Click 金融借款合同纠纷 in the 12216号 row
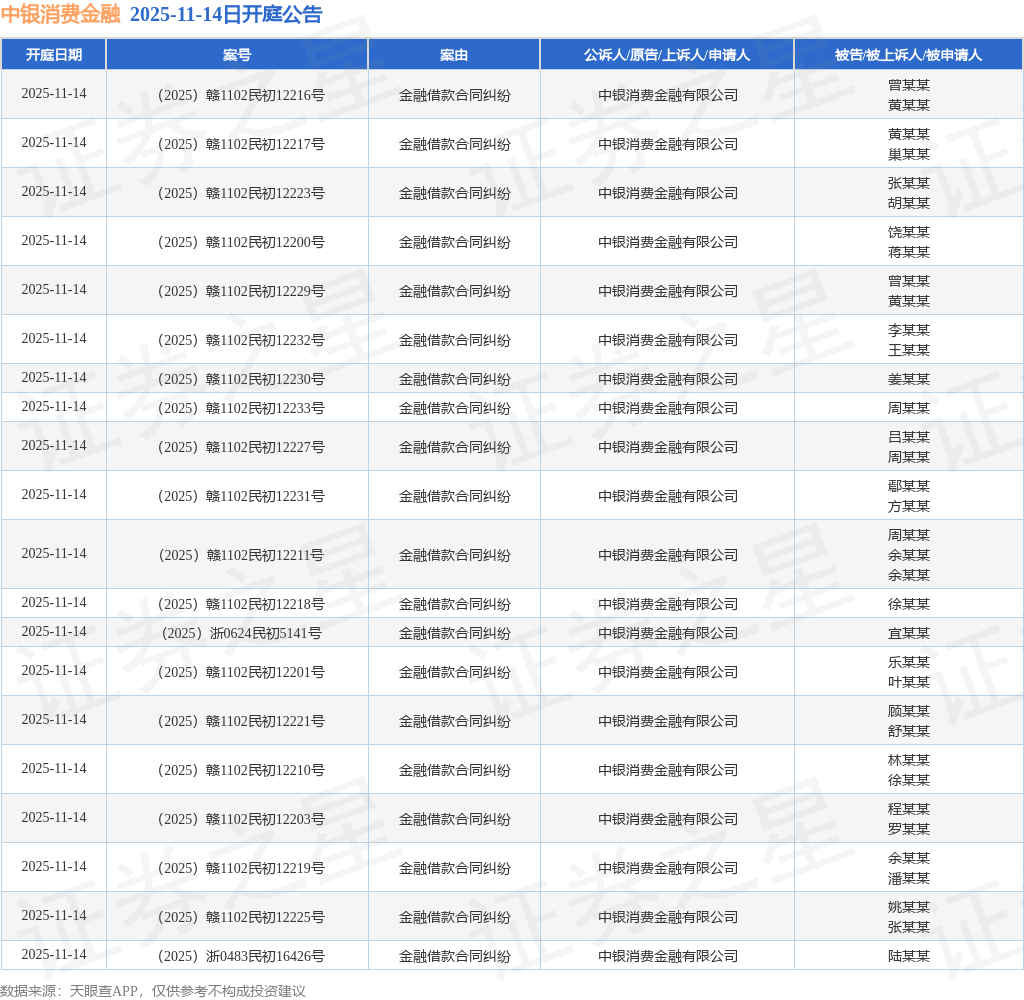Image resolution: width=1024 pixels, height=1000 pixels. tap(455, 95)
